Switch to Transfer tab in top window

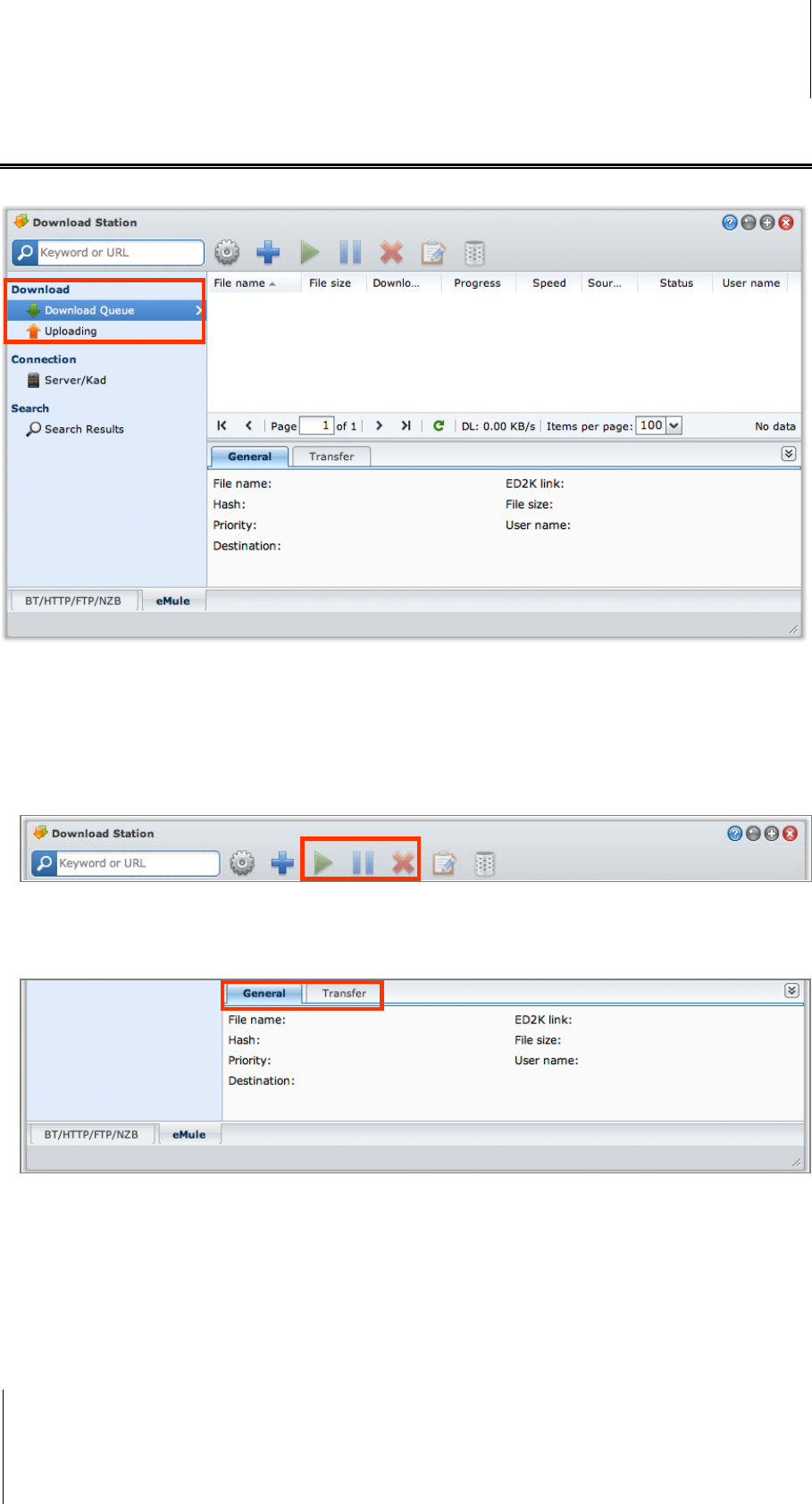331,457
